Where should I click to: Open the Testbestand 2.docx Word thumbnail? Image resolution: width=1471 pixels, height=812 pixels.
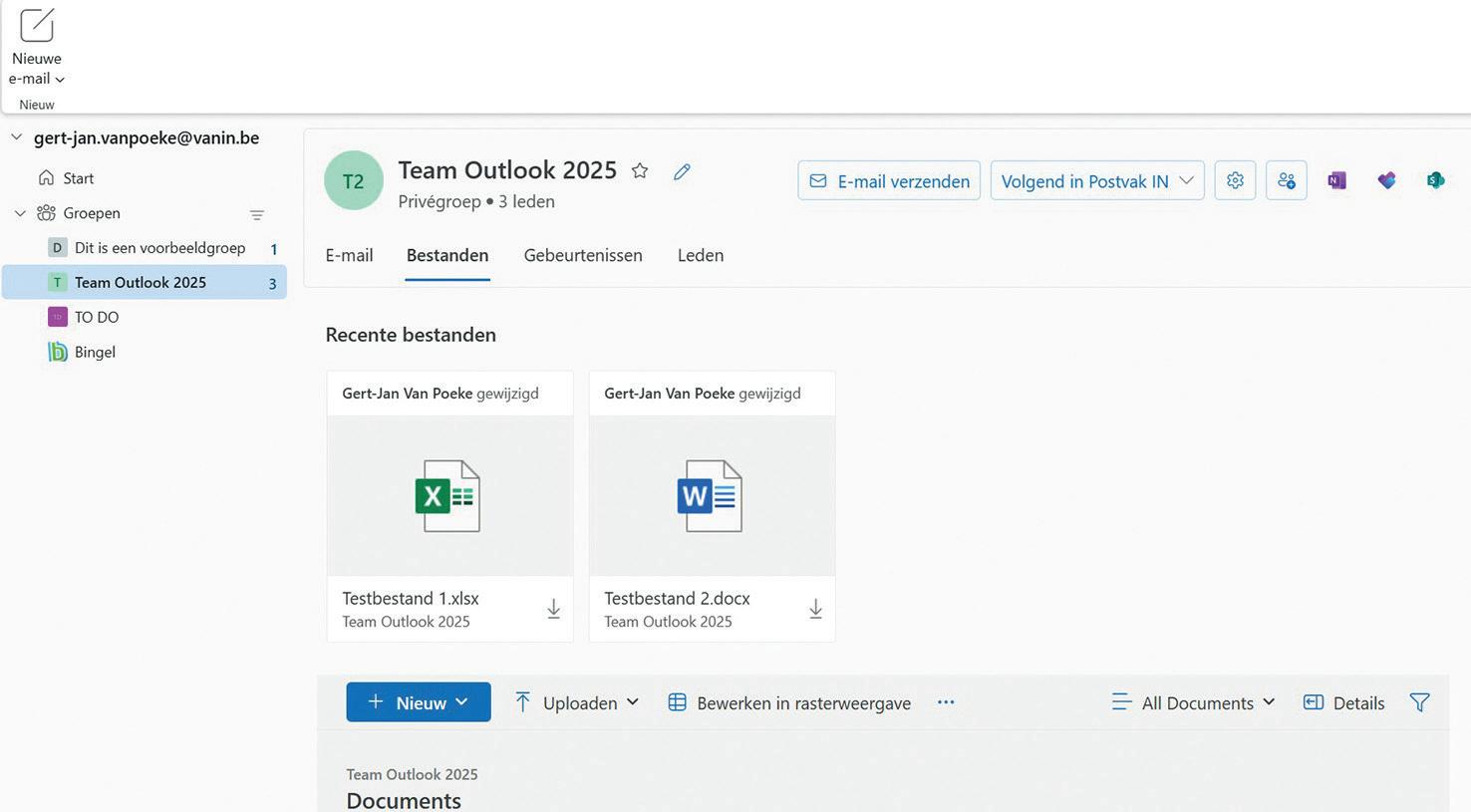[712, 495]
